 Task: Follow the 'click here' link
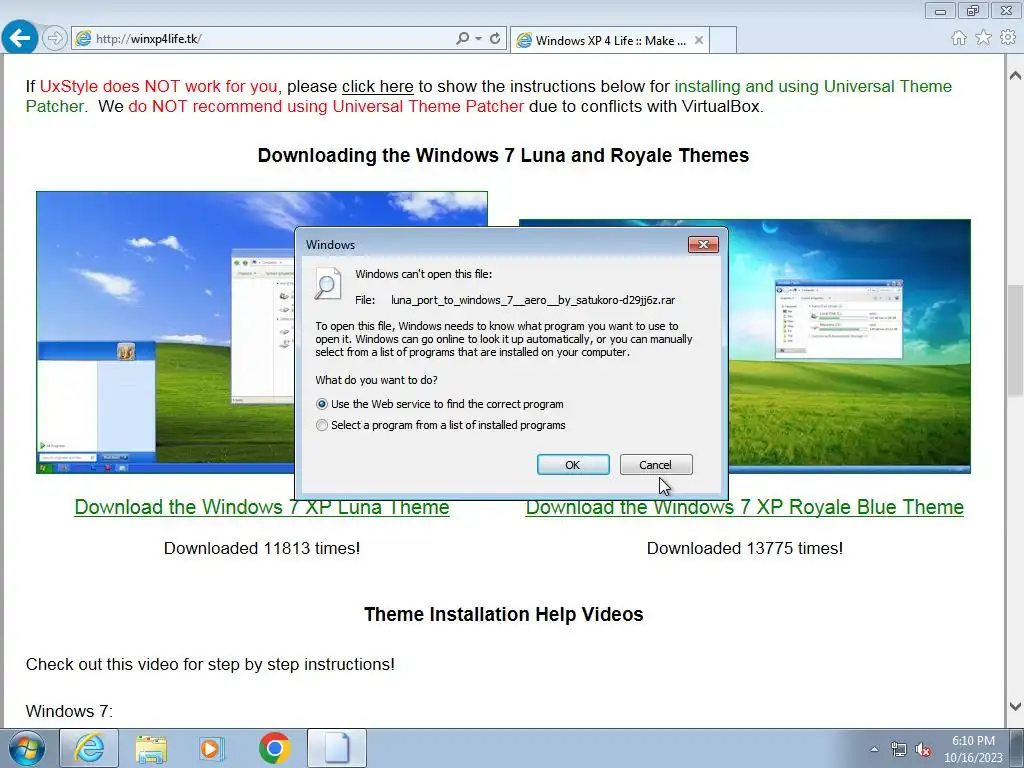[x=377, y=86]
